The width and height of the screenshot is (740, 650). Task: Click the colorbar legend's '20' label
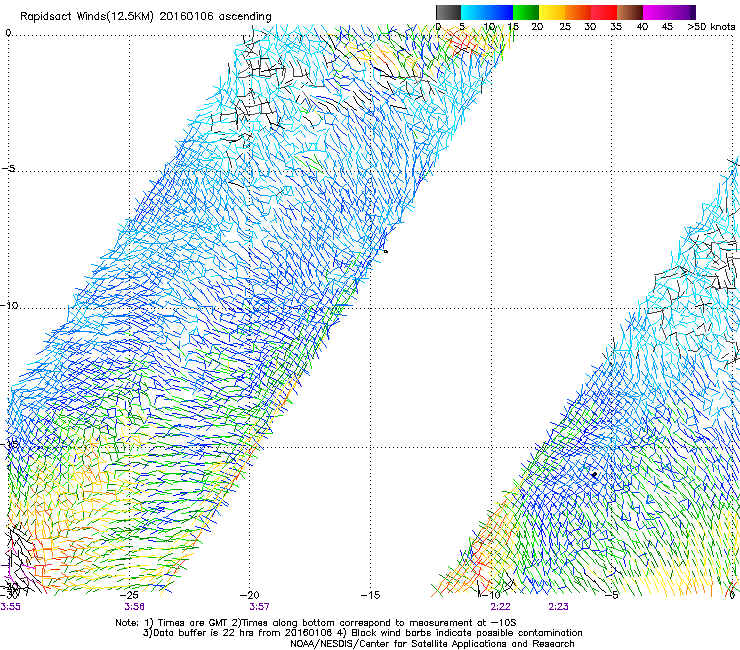pyautogui.click(x=537, y=27)
